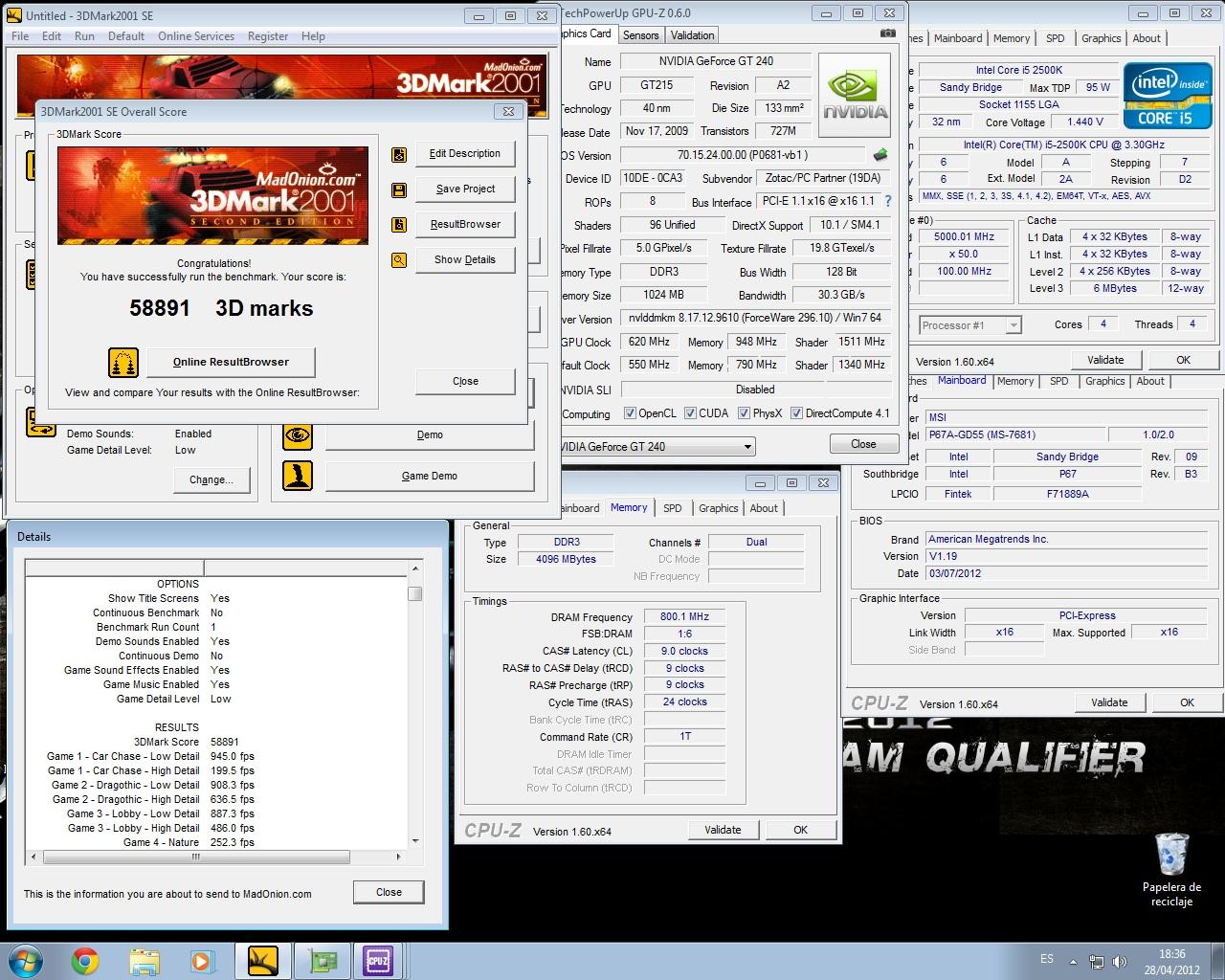Toggle the DirectCompute 4.1 checkbox

[796, 413]
